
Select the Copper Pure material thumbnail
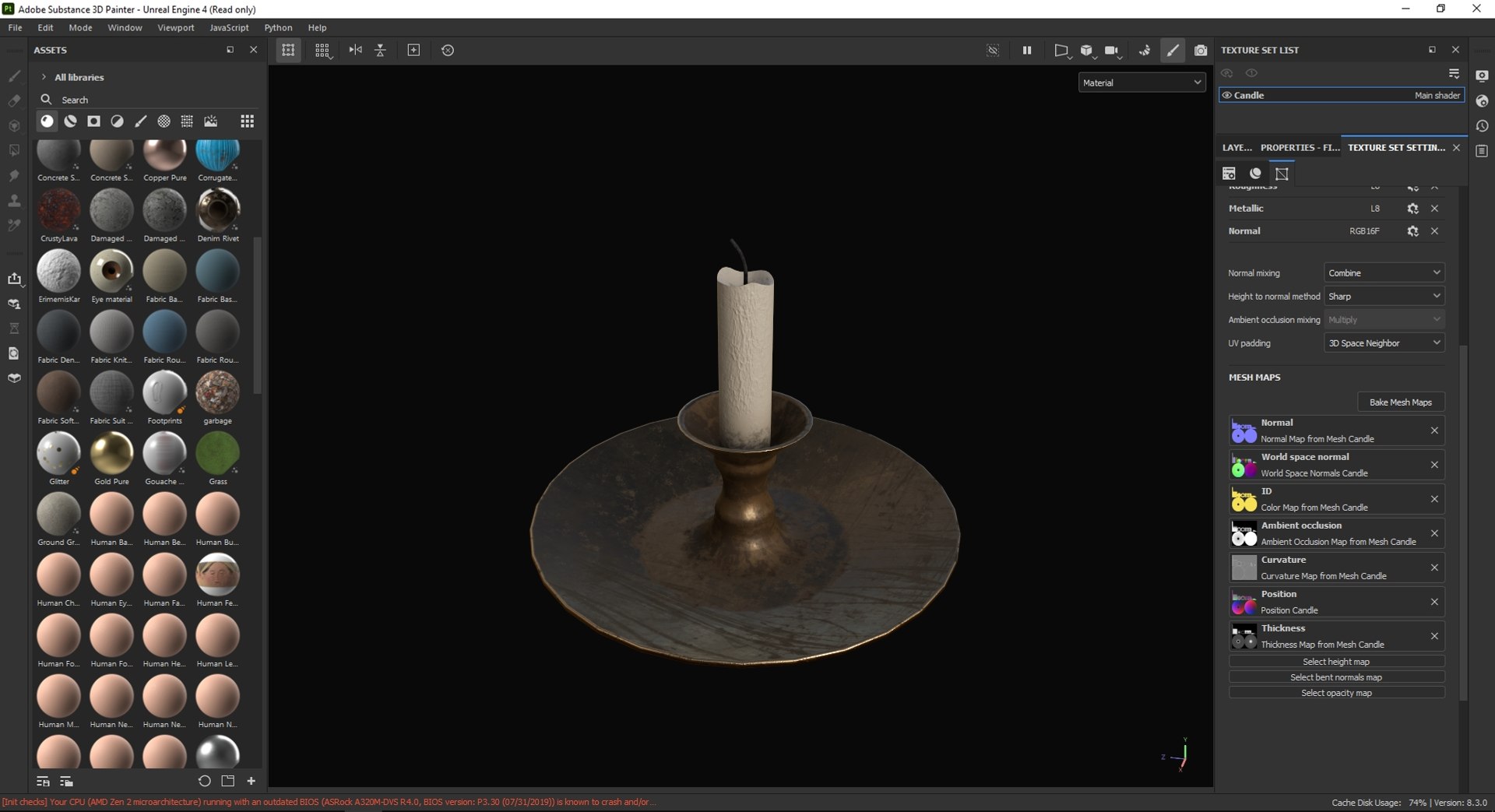(x=165, y=157)
